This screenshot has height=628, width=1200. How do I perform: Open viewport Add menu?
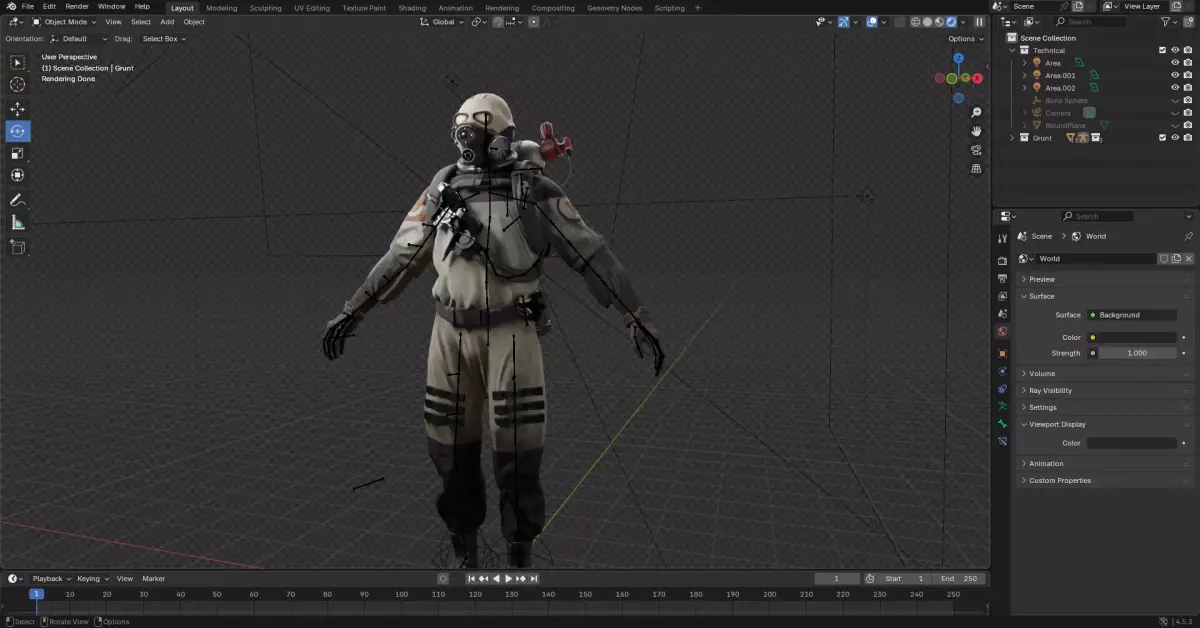tap(167, 22)
